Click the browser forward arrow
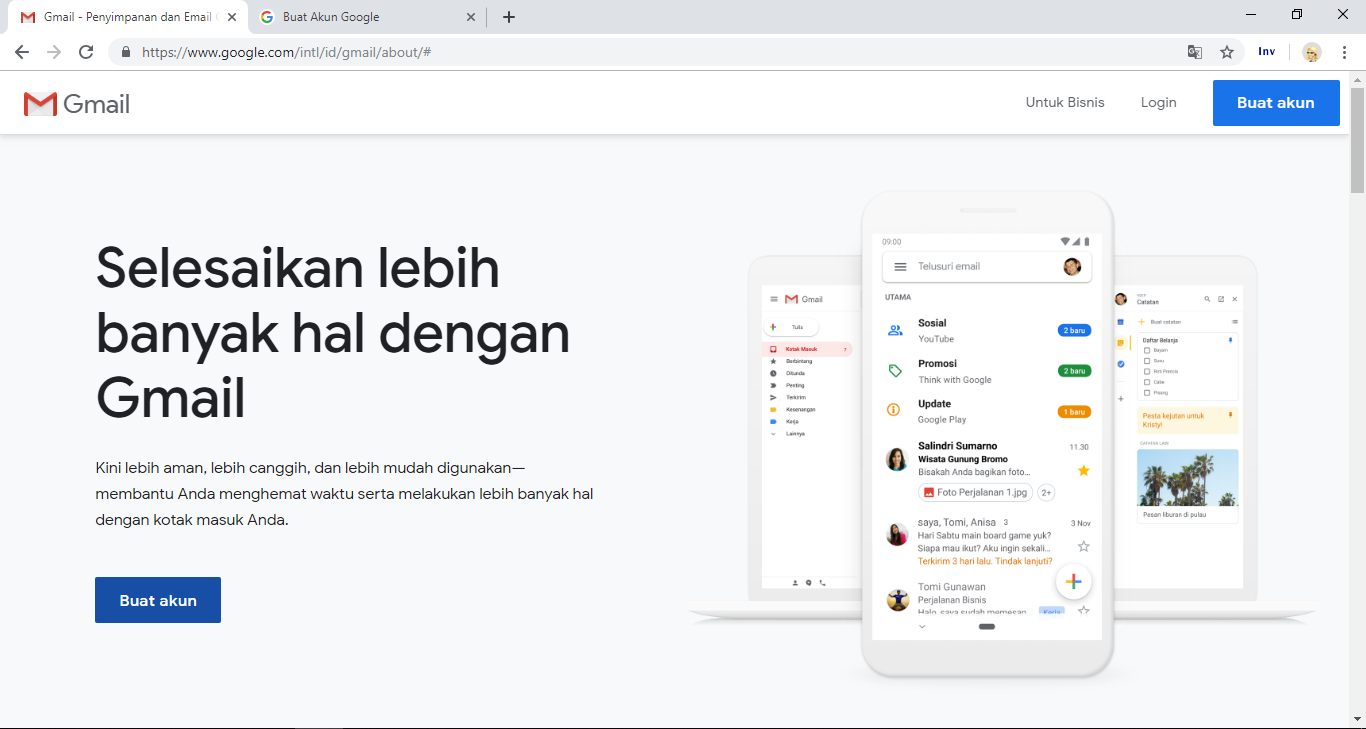 click(x=54, y=52)
